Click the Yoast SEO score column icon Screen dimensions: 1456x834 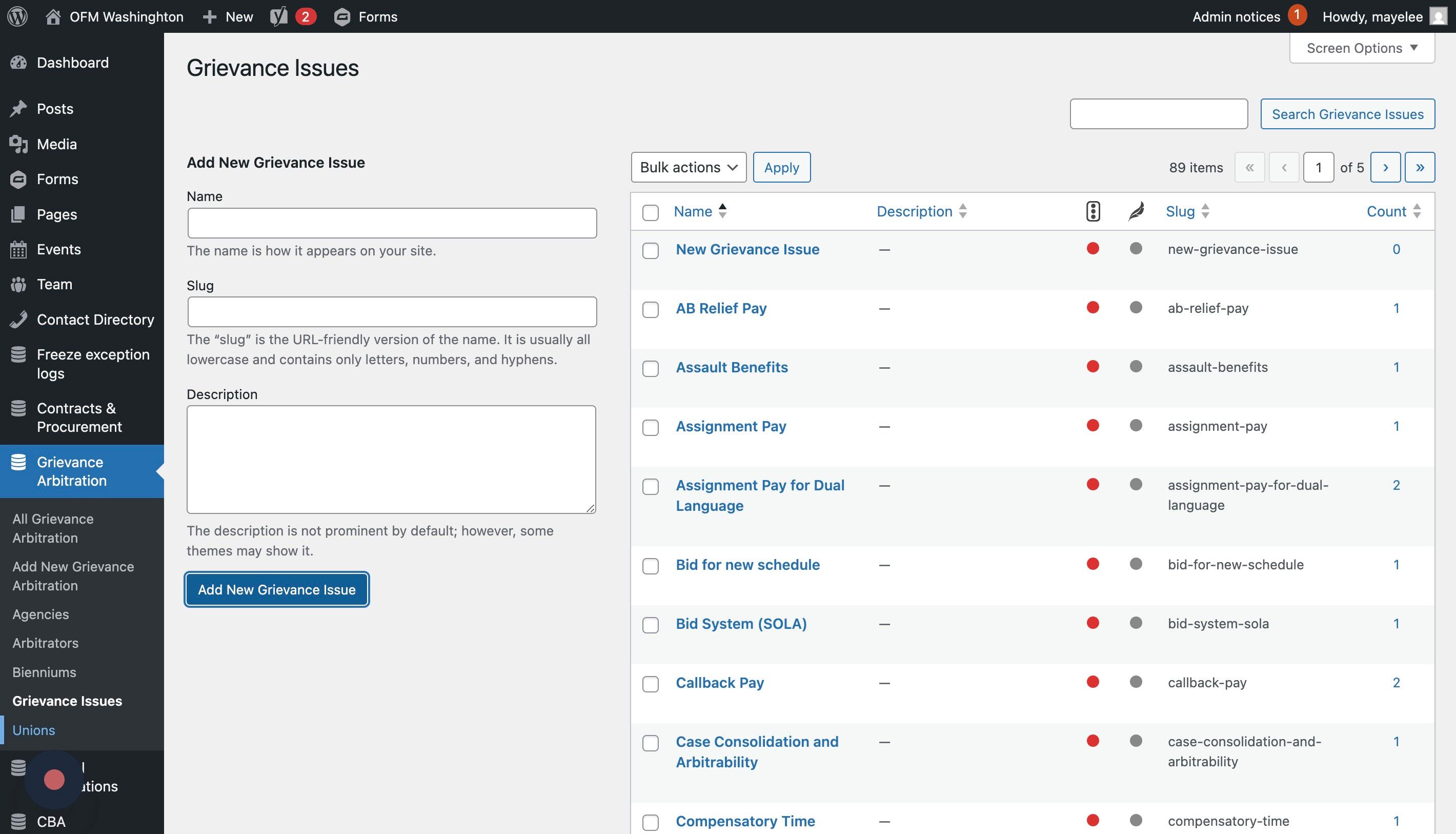coord(1093,211)
